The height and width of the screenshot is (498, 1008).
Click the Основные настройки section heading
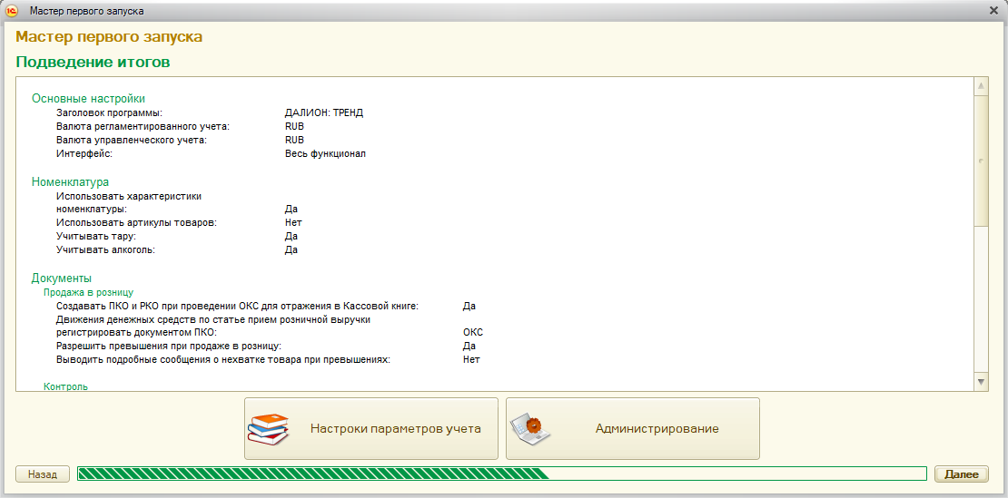88,98
